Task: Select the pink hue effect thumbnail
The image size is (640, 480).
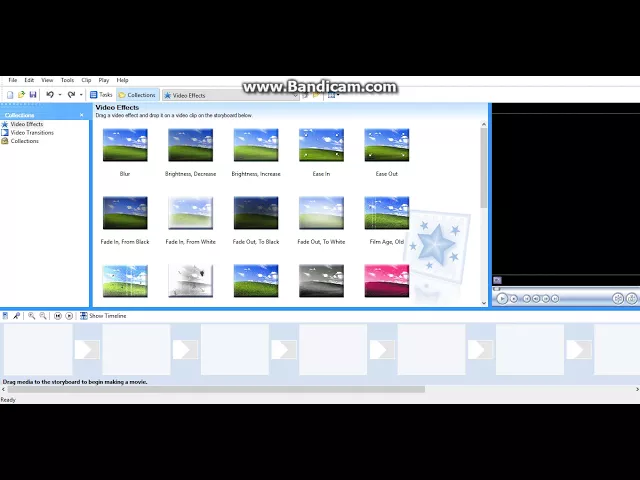Action: pos(387,281)
